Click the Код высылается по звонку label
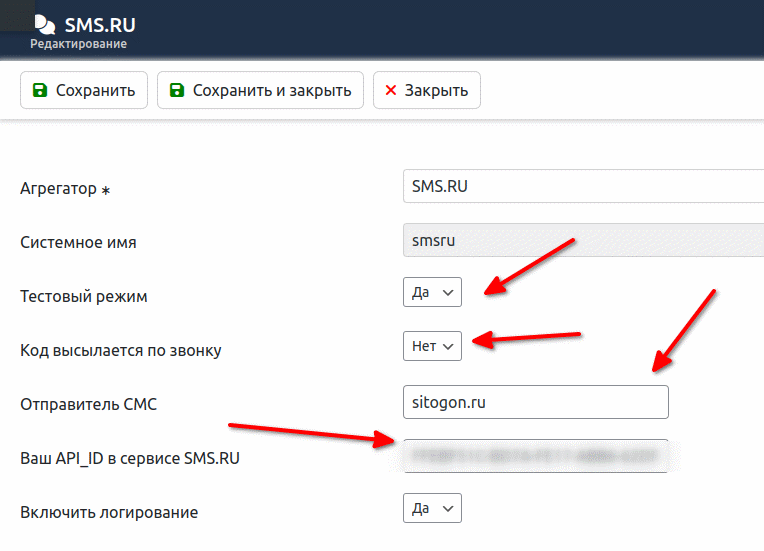The width and height of the screenshot is (764, 551). point(120,350)
